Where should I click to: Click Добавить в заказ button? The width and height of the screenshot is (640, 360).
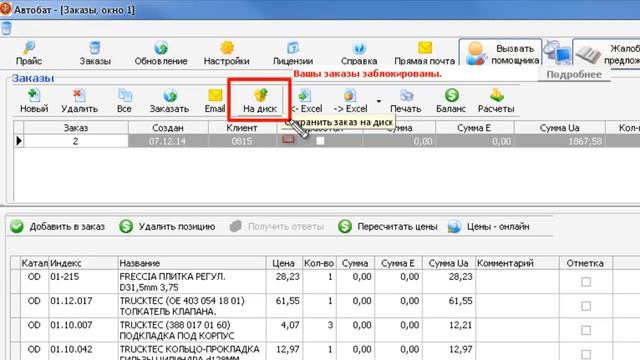pyautogui.click(x=58, y=227)
